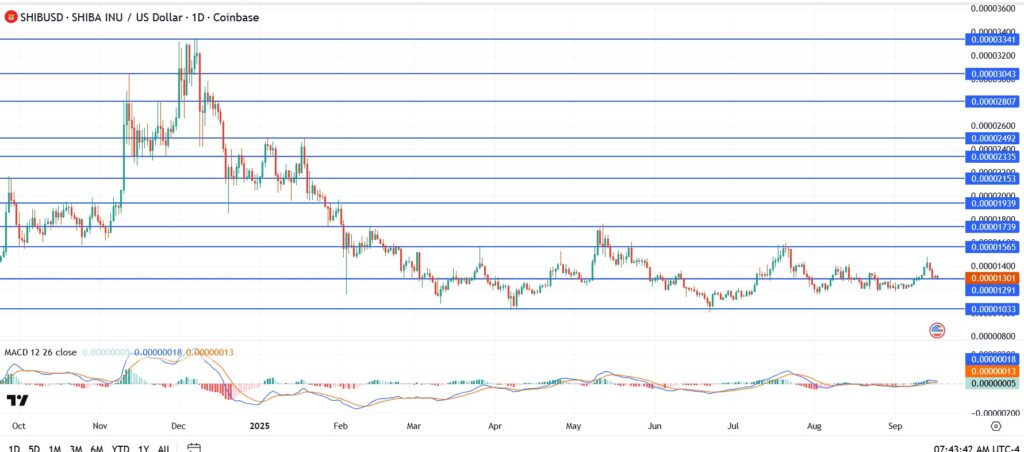Show year-to-date with YTD
This screenshot has width=1024, height=452.
(121, 448)
